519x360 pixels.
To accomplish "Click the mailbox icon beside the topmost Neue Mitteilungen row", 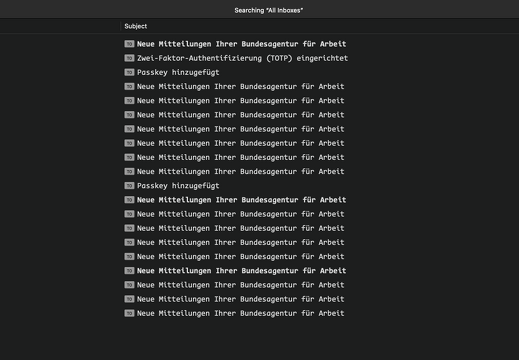I will tap(129, 44).
